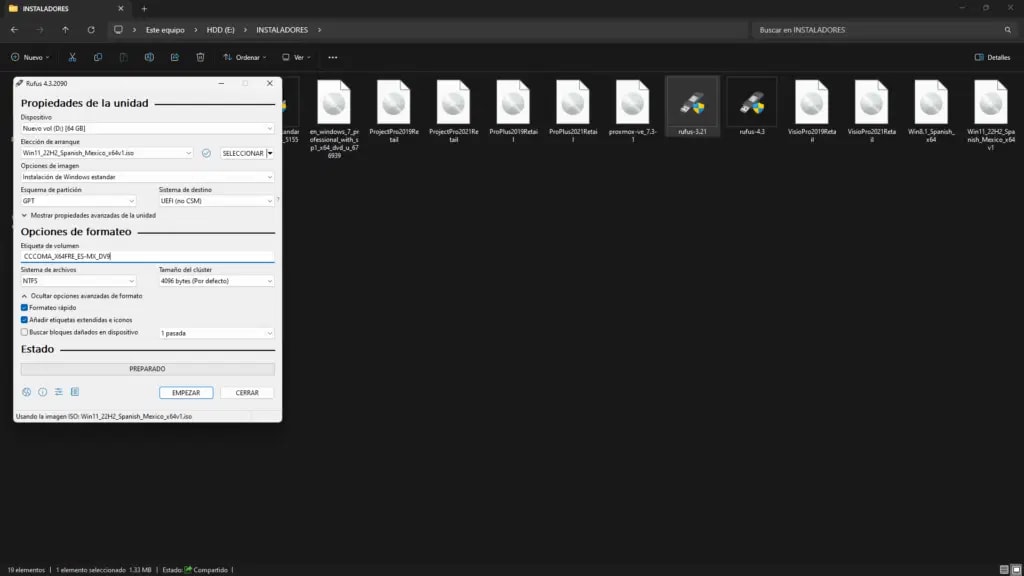Screen dimensions: 1024x576
Task: Click the PREPARADO progress bar
Action: [x=147, y=369]
